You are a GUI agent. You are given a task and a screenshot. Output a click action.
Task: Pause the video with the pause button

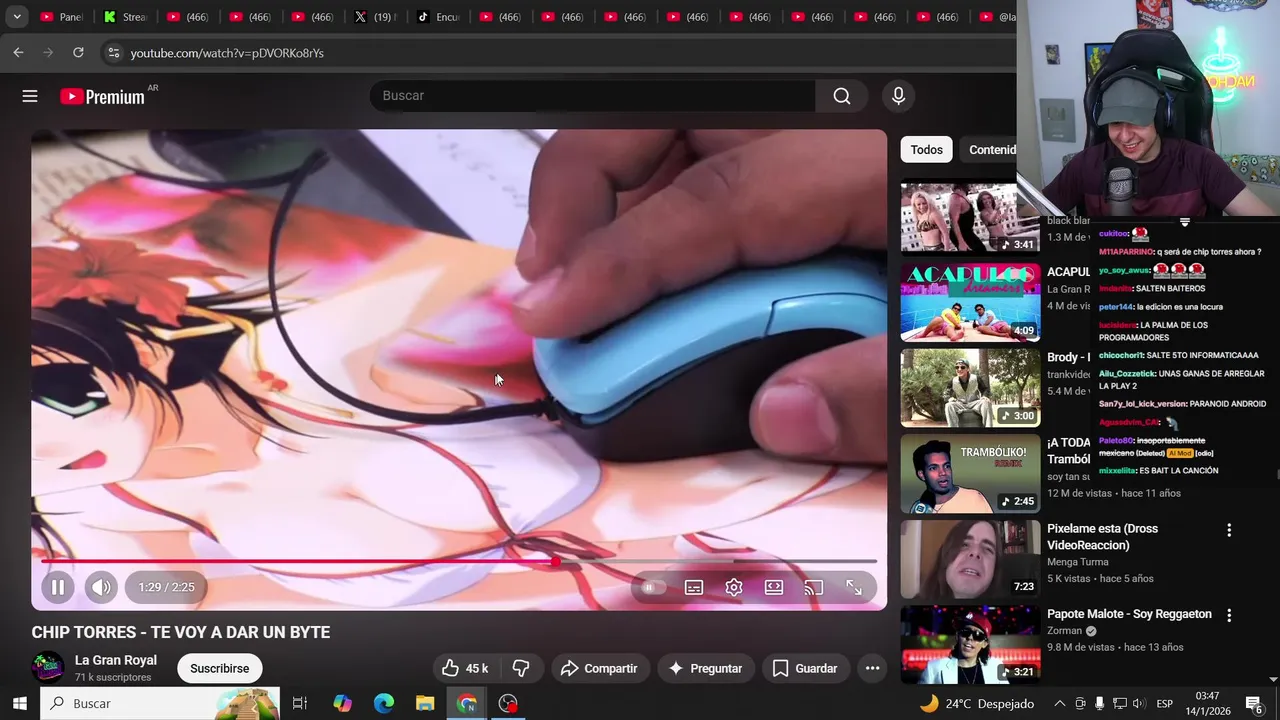58,587
